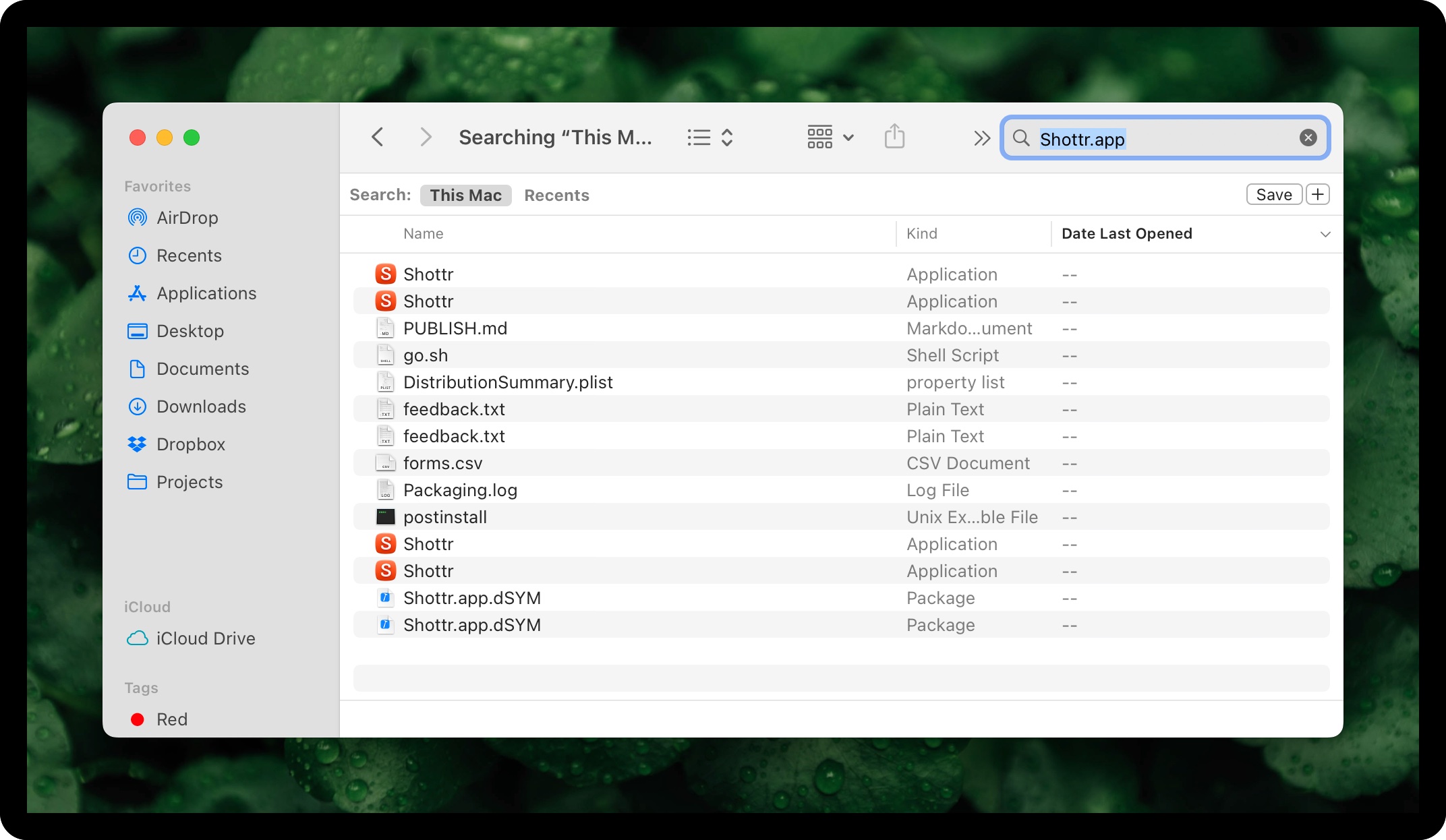Toggle sort direction arrow on Date Last Opened
This screenshot has width=1446, height=840.
point(1325,235)
